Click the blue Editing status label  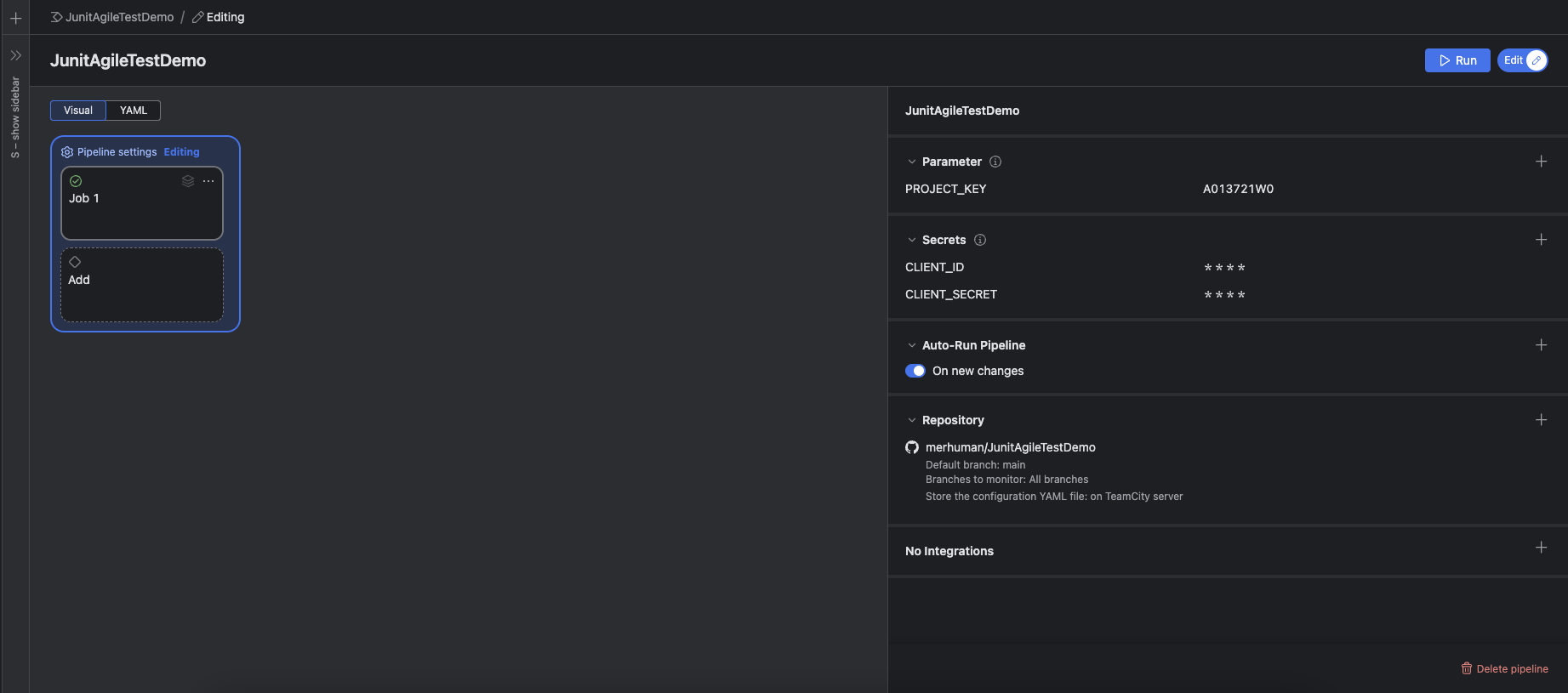click(x=181, y=152)
